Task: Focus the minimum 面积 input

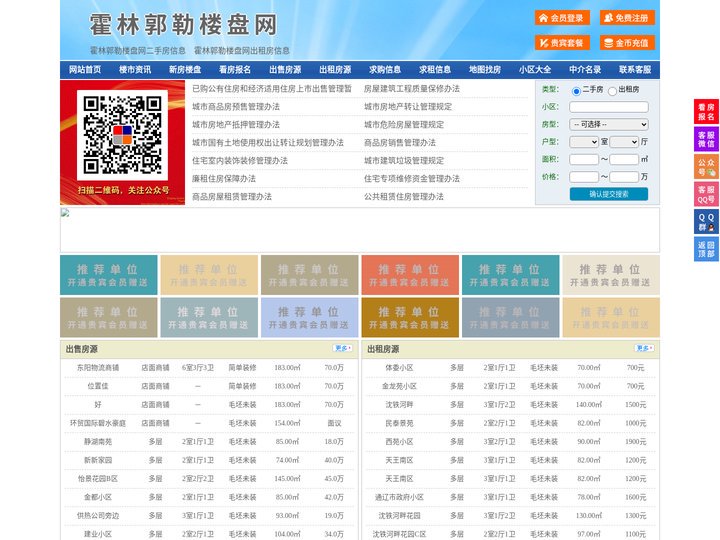Action: (x=584, y=159)
